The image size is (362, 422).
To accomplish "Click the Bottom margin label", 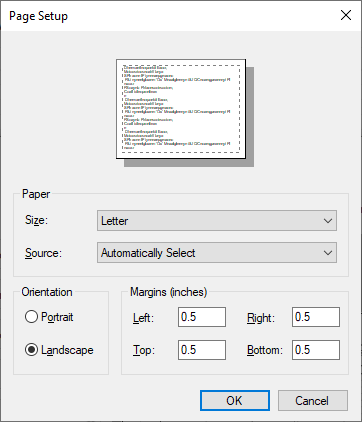I will click(265, 350).
